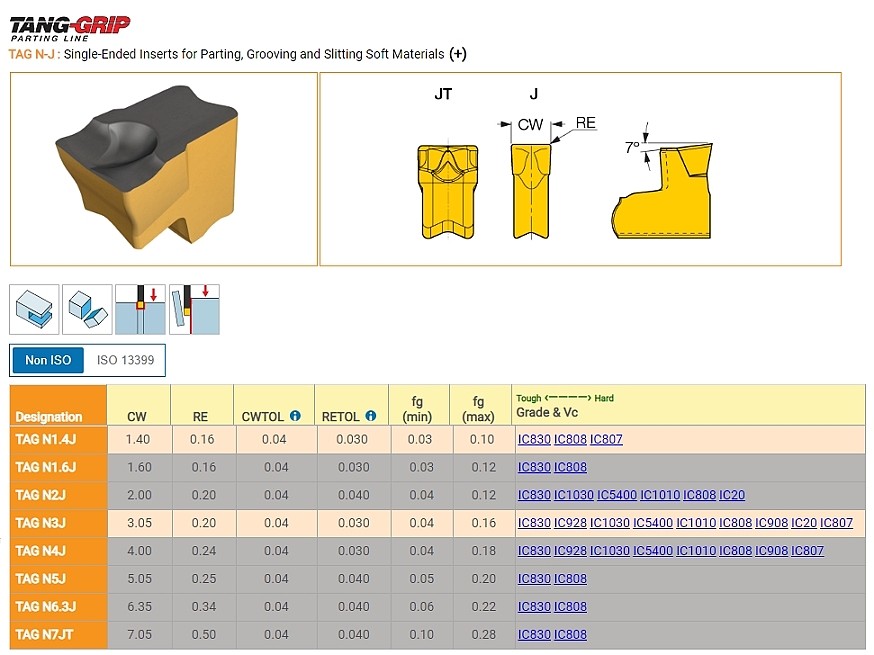
Task: Open the RETOL info tooltip icon
Action: click(x=371, y=416)
